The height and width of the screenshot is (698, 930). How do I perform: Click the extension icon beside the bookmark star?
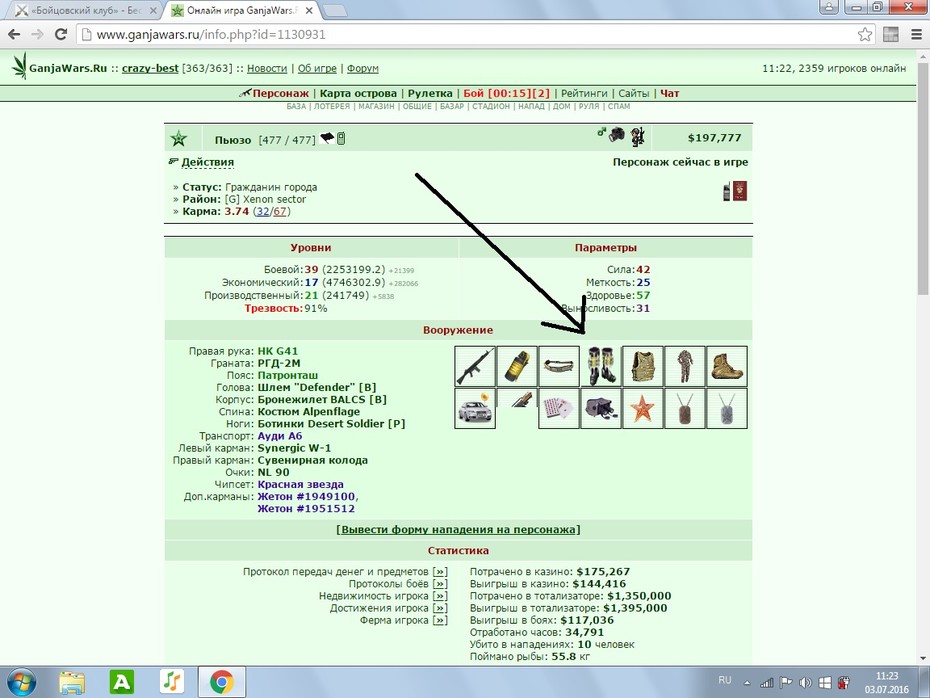(x=890, y=34)
